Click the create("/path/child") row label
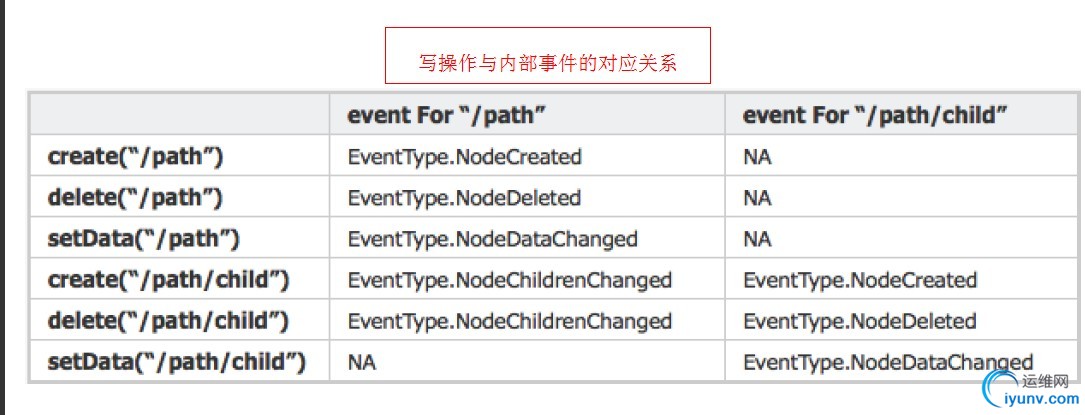The height and width of the screenshot is (415, 1085). [168, 280]
